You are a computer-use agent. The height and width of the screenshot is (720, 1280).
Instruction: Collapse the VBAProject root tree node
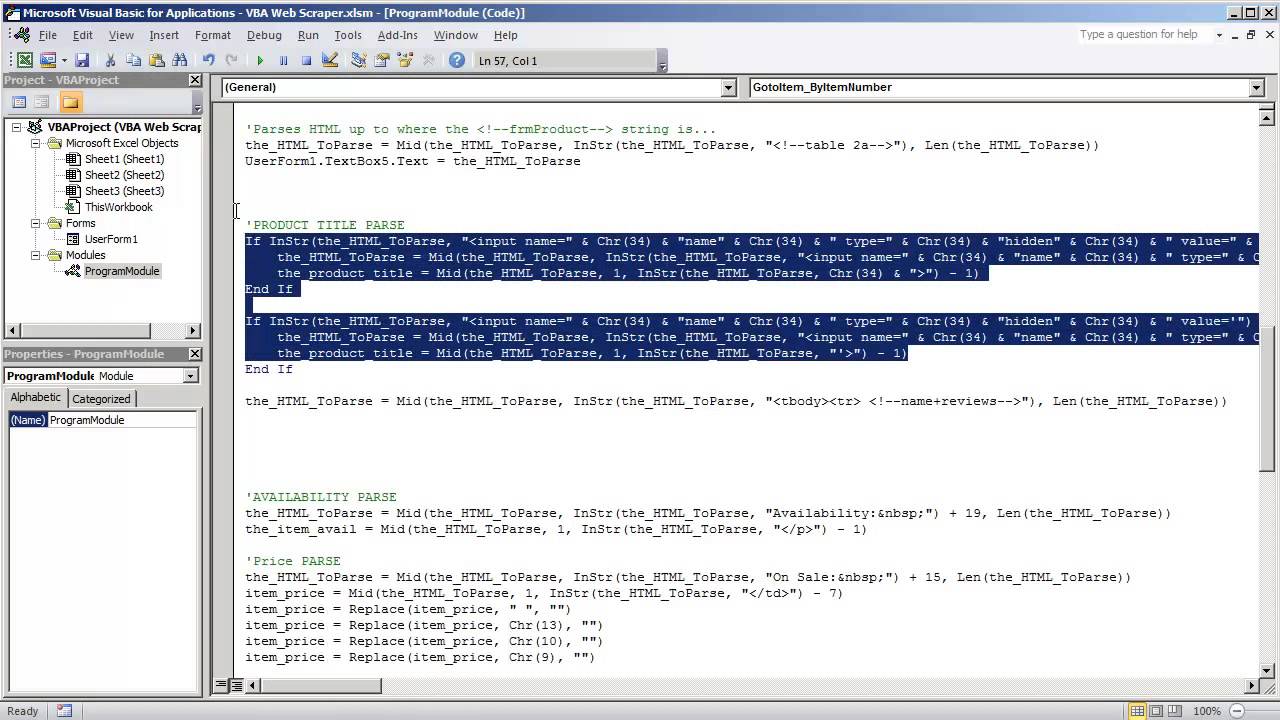16,127
